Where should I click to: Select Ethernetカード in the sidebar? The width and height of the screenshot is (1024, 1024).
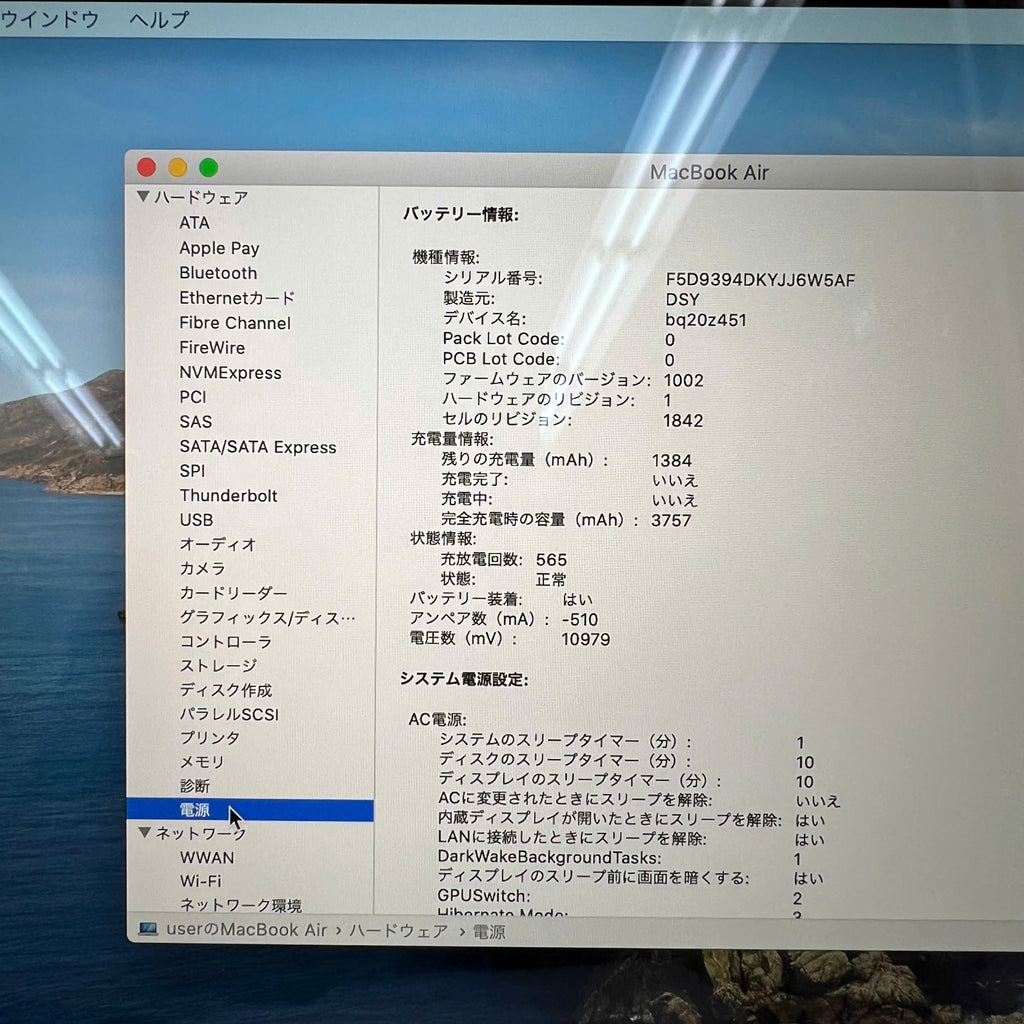click(237, 298)
